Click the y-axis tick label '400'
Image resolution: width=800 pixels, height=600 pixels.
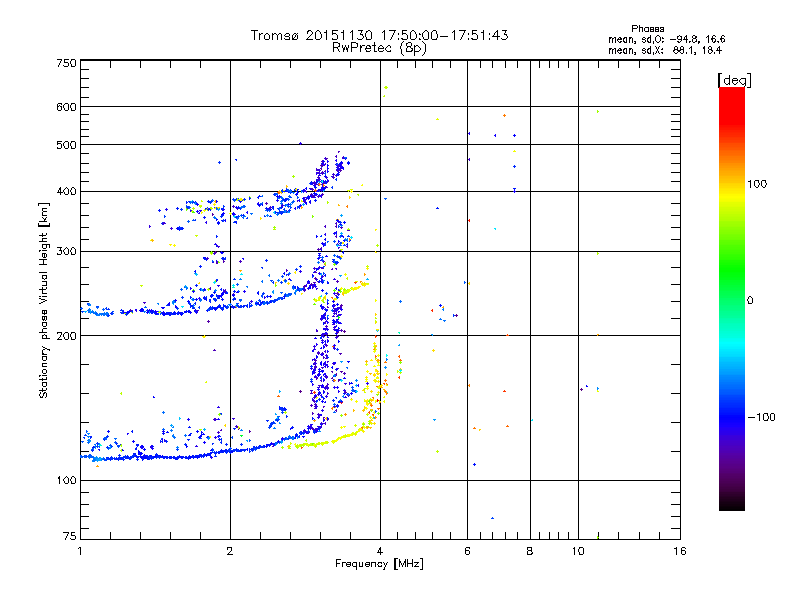[x=66, y=192]
